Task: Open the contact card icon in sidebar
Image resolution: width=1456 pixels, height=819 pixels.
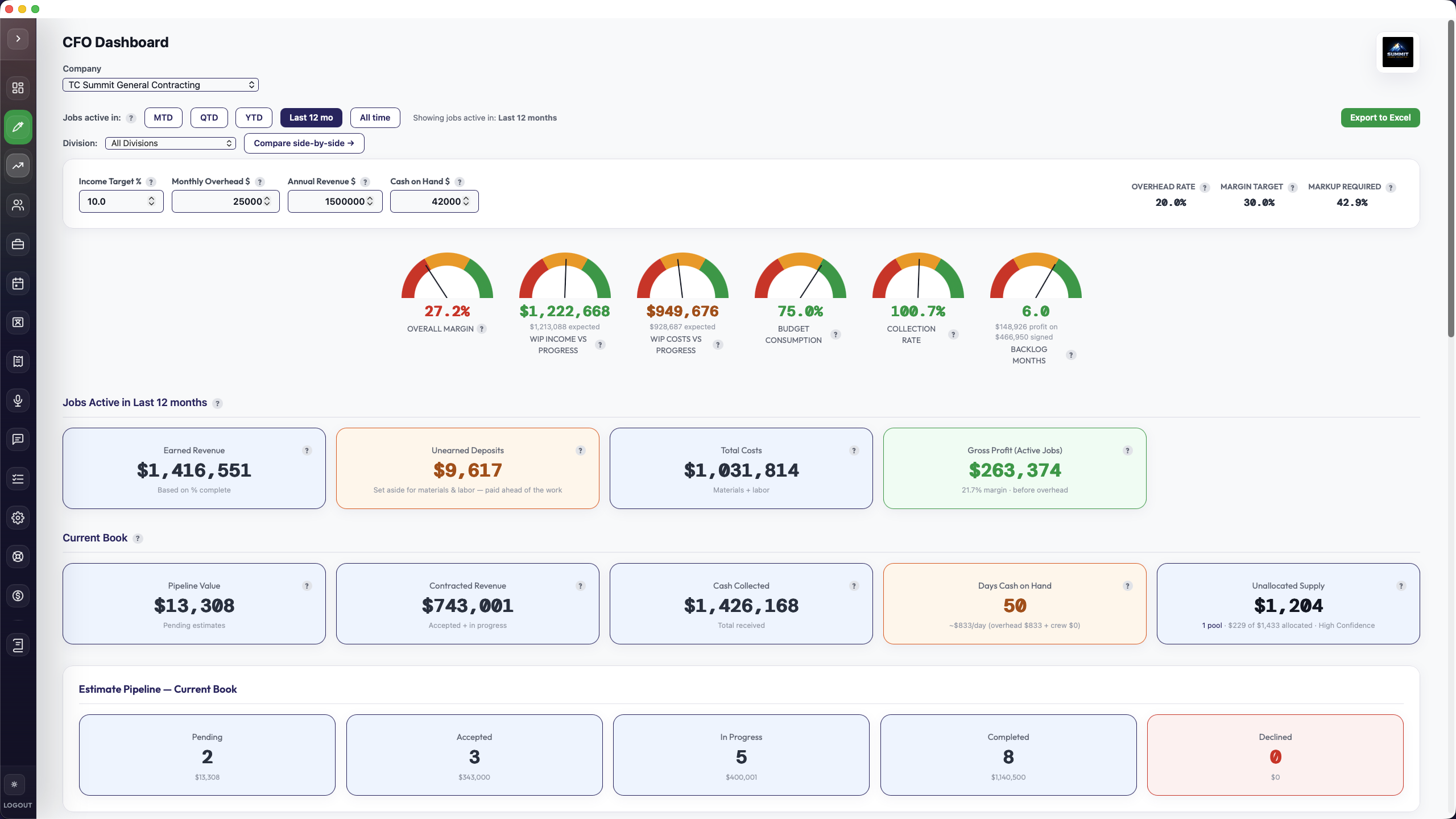Action: tap(18, 322)
